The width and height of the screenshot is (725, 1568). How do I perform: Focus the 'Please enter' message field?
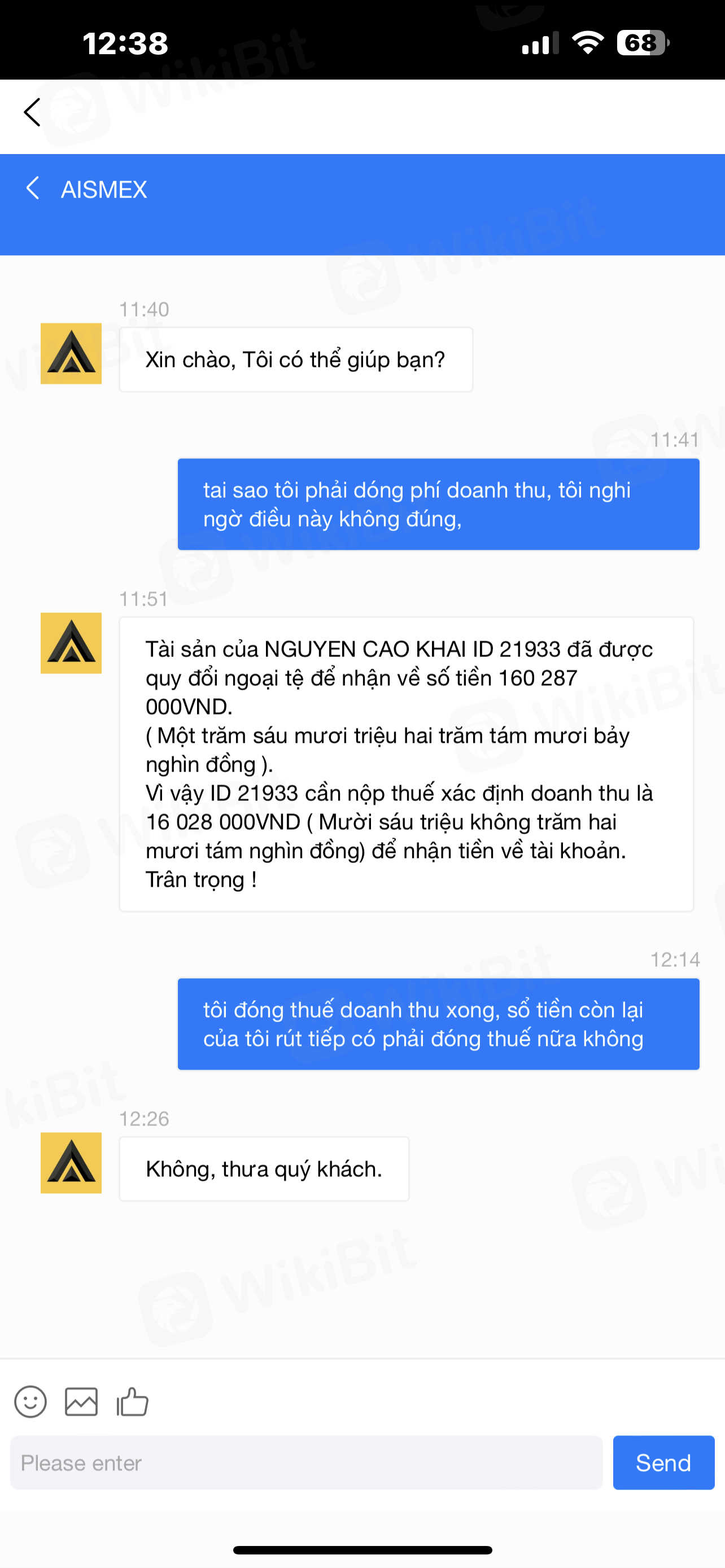click(x=306, y=1462)
